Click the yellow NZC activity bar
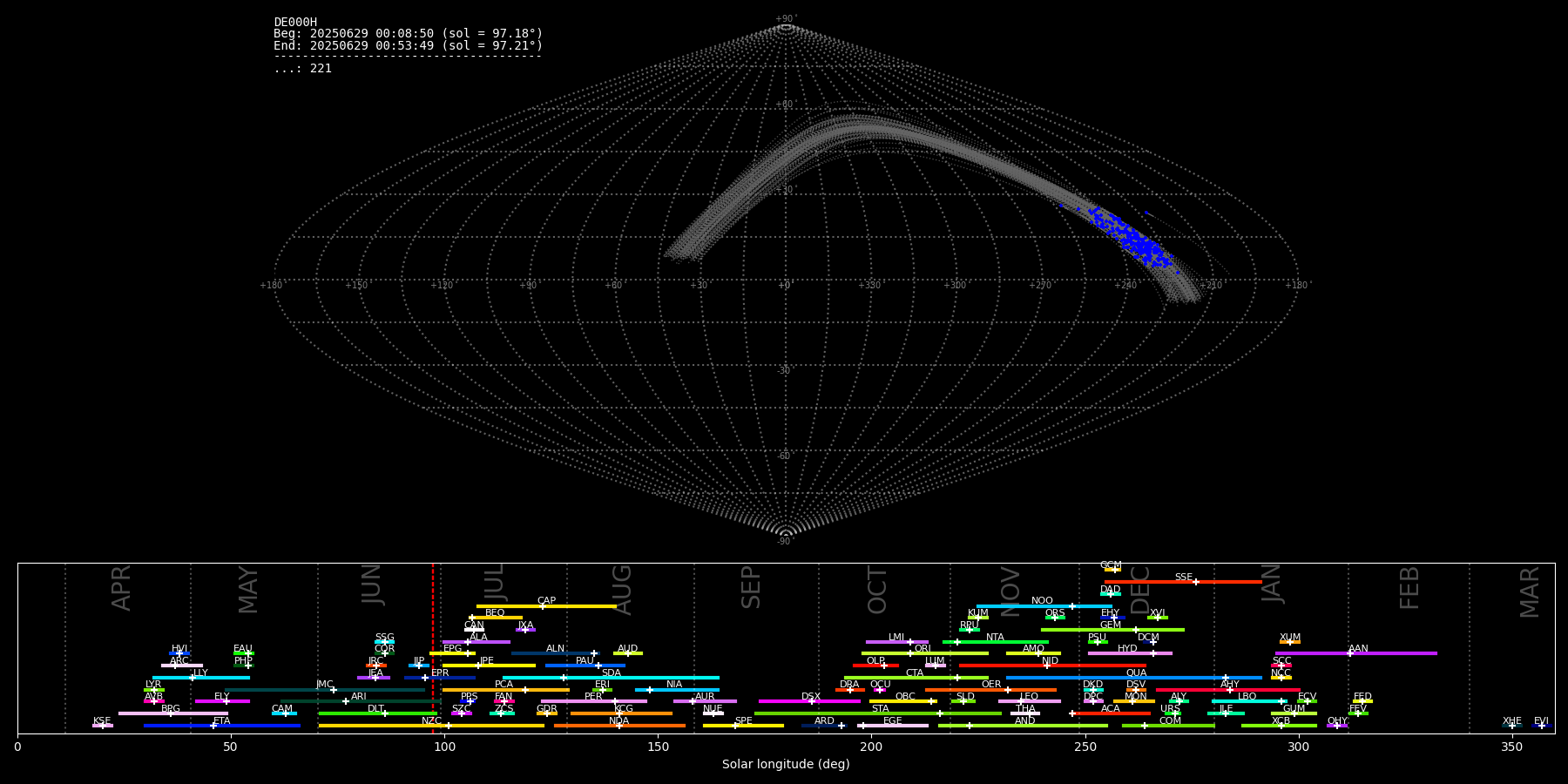 tap(431, 726)
